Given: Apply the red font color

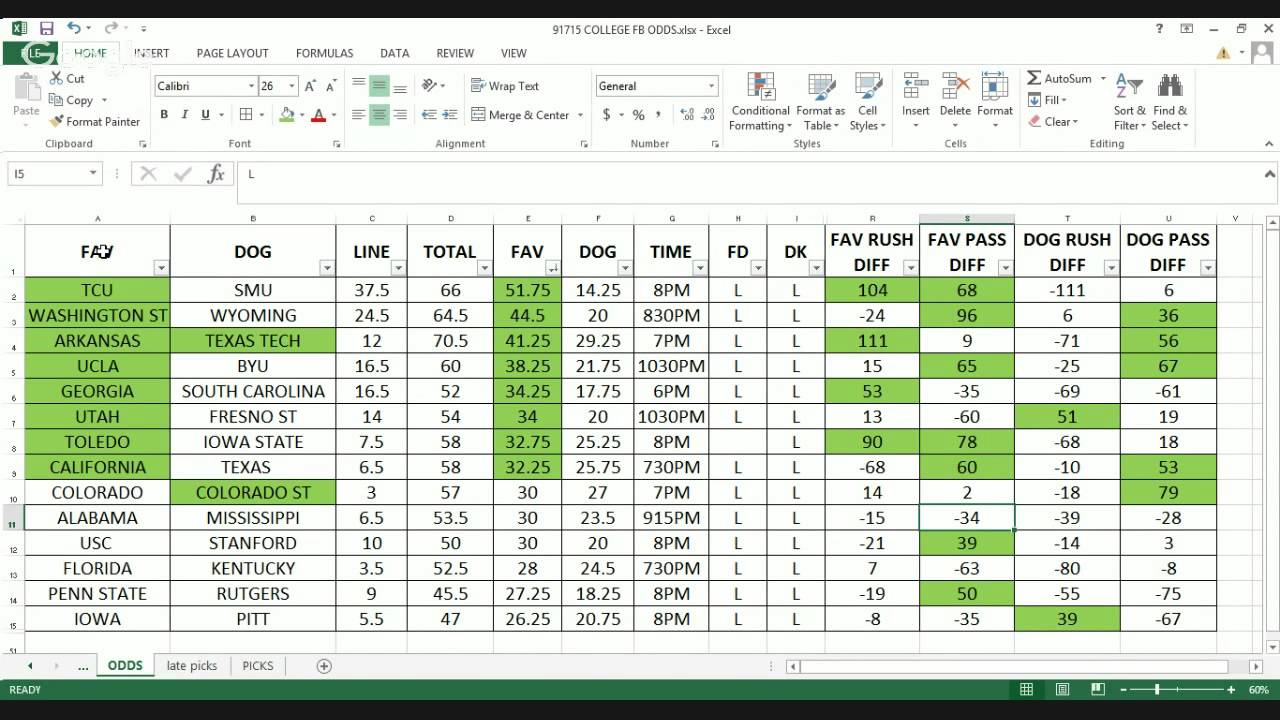Looking at the screenshot, I should pyautogui.click(x=319, y=115).
